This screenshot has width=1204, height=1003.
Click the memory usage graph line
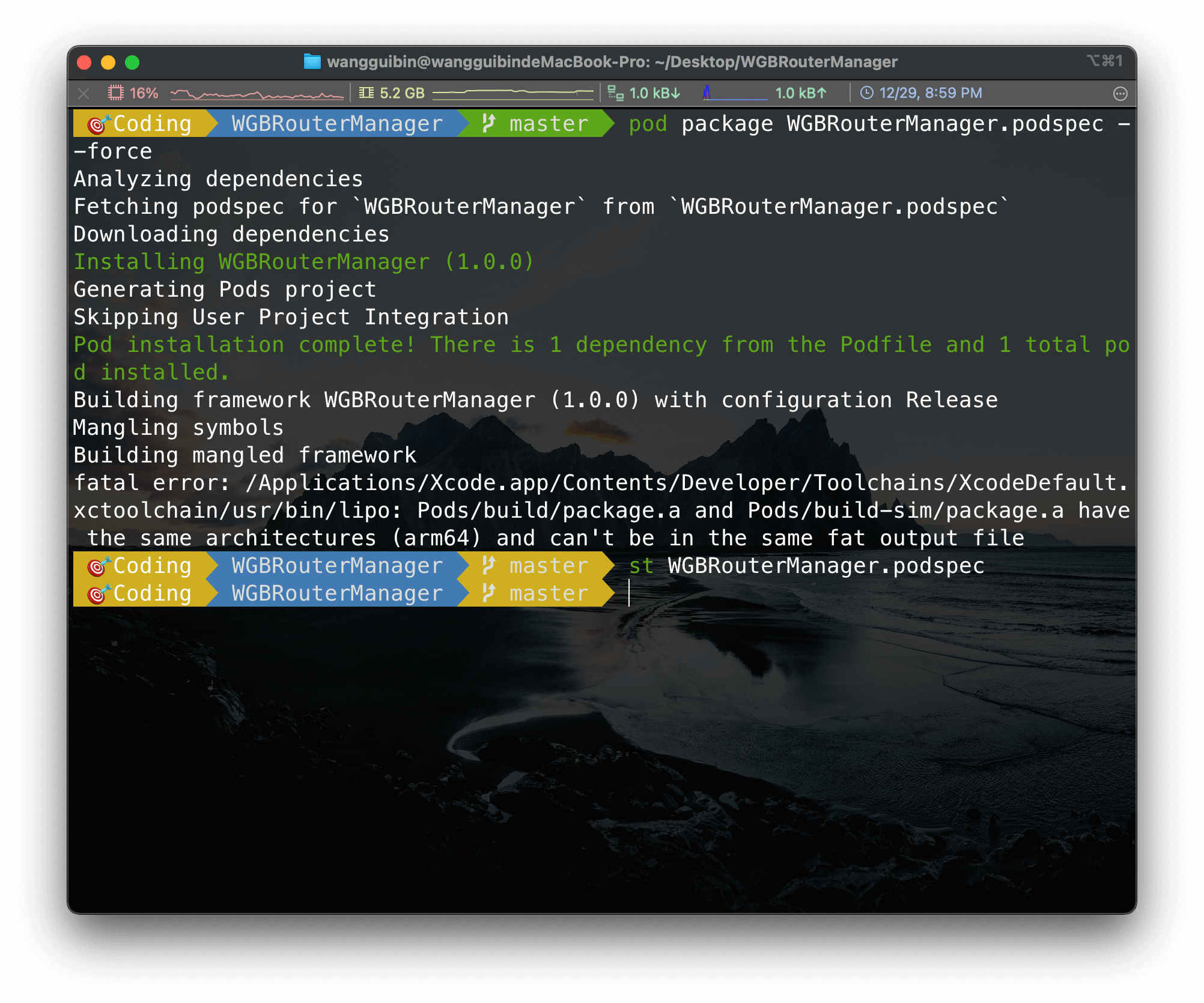512,92
